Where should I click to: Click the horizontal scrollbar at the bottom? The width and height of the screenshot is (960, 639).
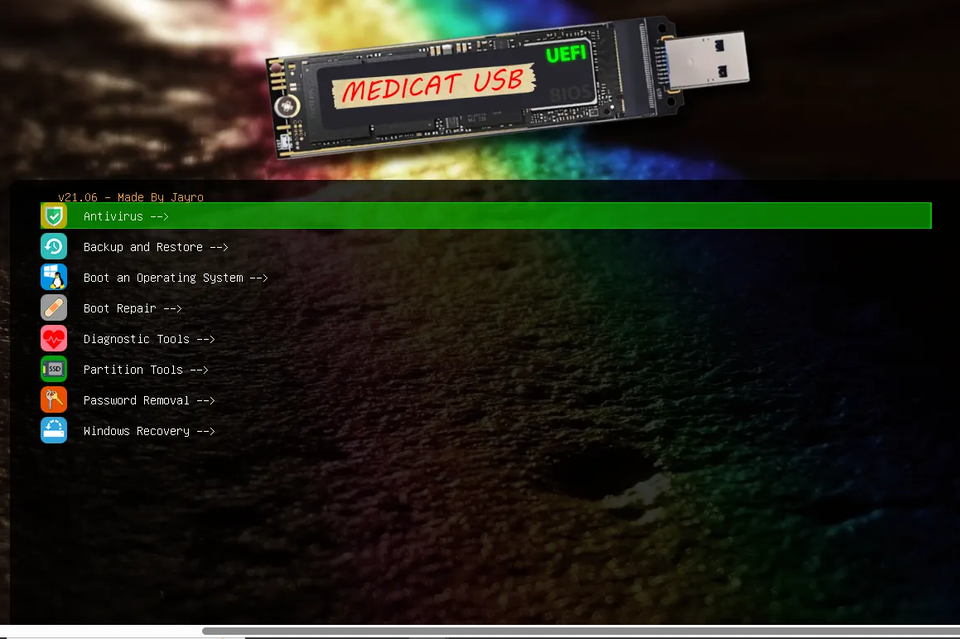point(580,631)
